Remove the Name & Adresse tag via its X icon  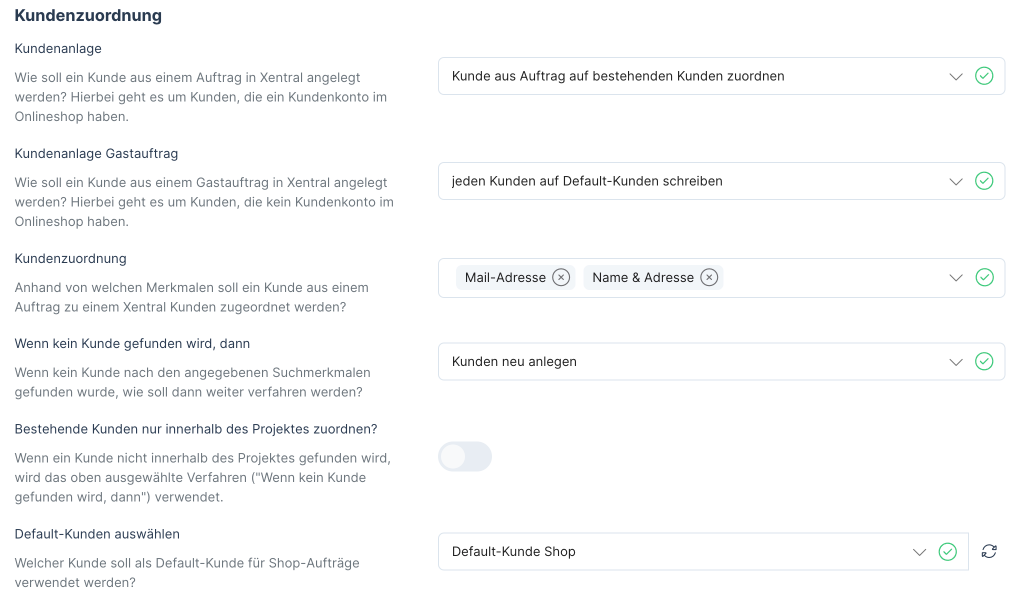point(709,277)
